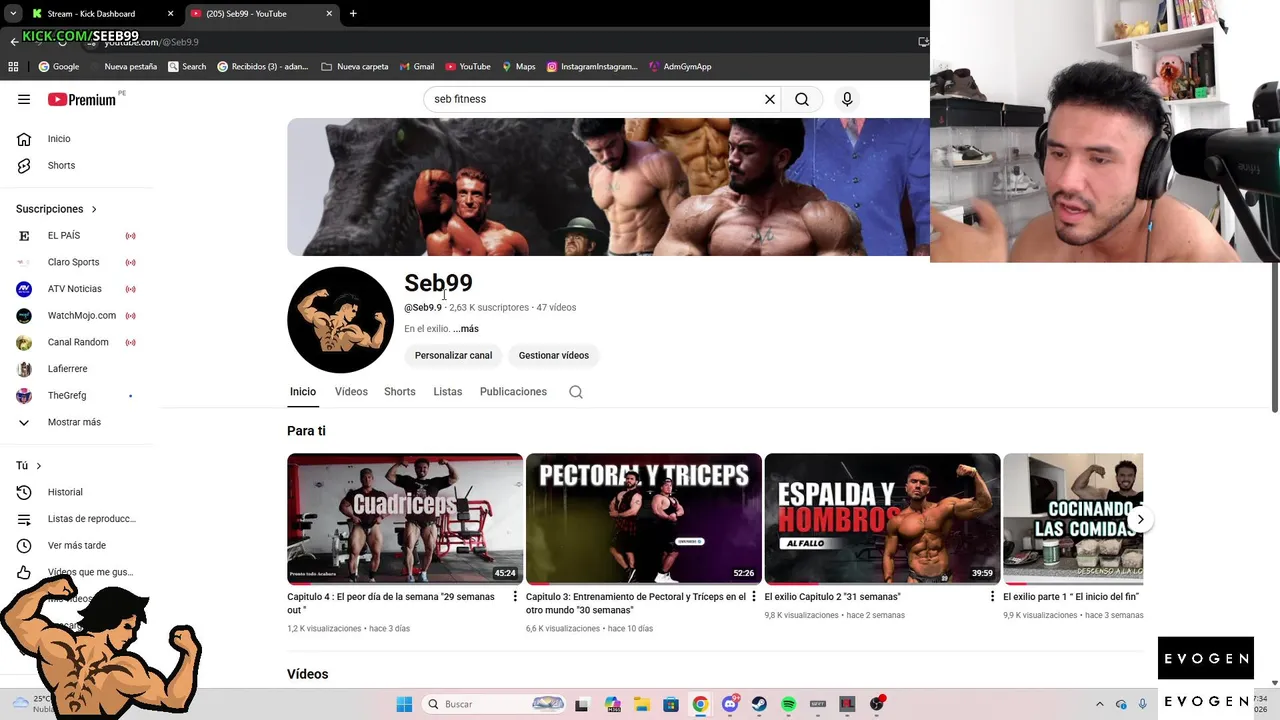Click the Personalizar canal button

click(453, 355)
